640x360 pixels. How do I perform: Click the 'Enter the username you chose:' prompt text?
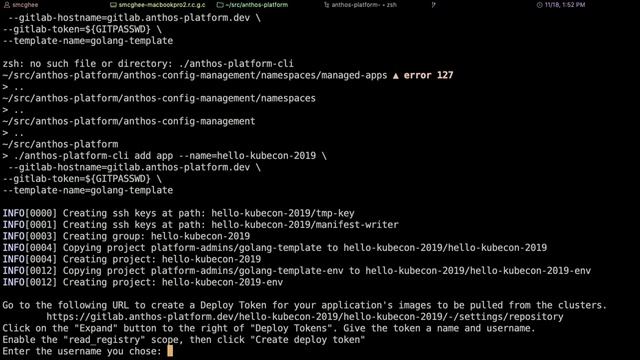coord(82,351)
